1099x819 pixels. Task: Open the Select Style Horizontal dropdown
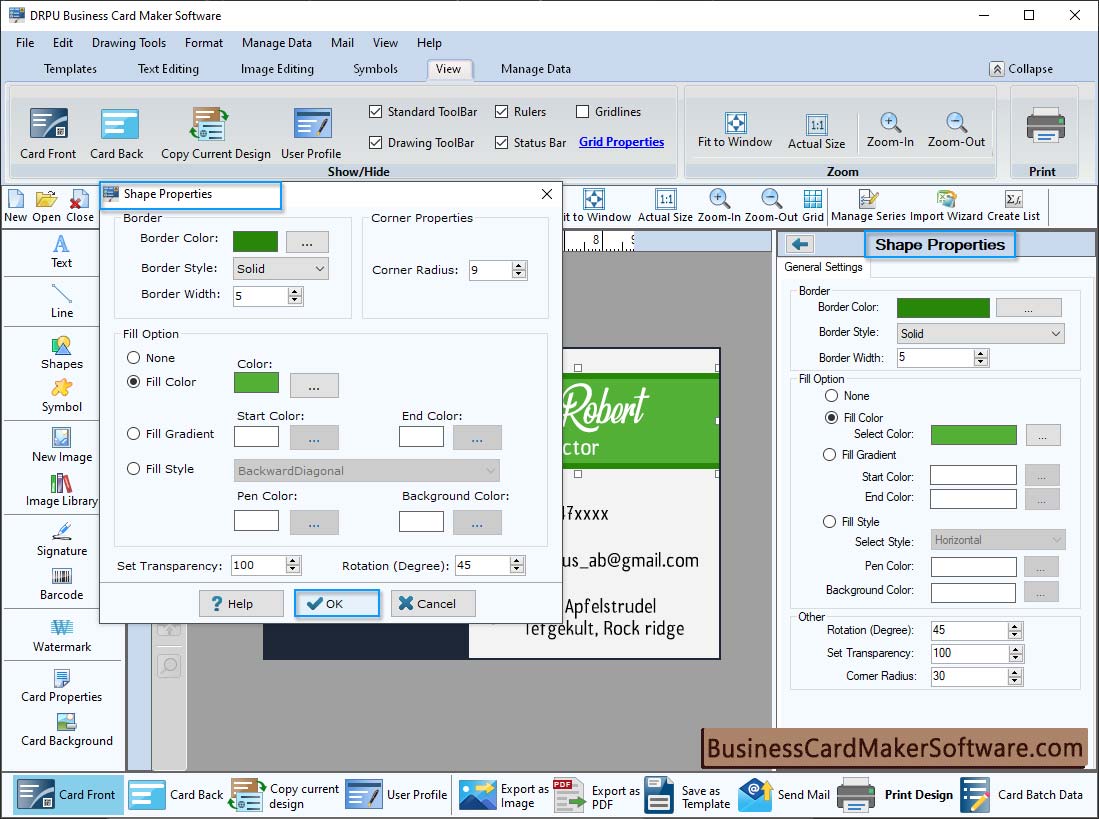pyautogui.click(x=998, y=539)
